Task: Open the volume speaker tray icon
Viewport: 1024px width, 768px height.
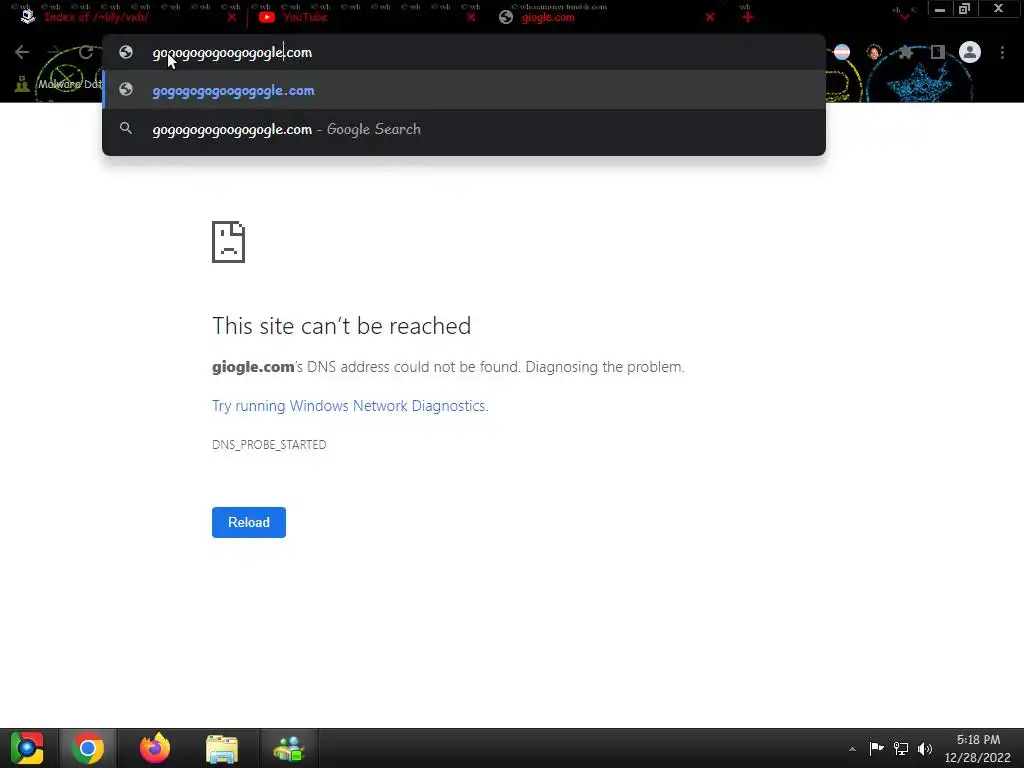Action: click(x=925, y=748)
